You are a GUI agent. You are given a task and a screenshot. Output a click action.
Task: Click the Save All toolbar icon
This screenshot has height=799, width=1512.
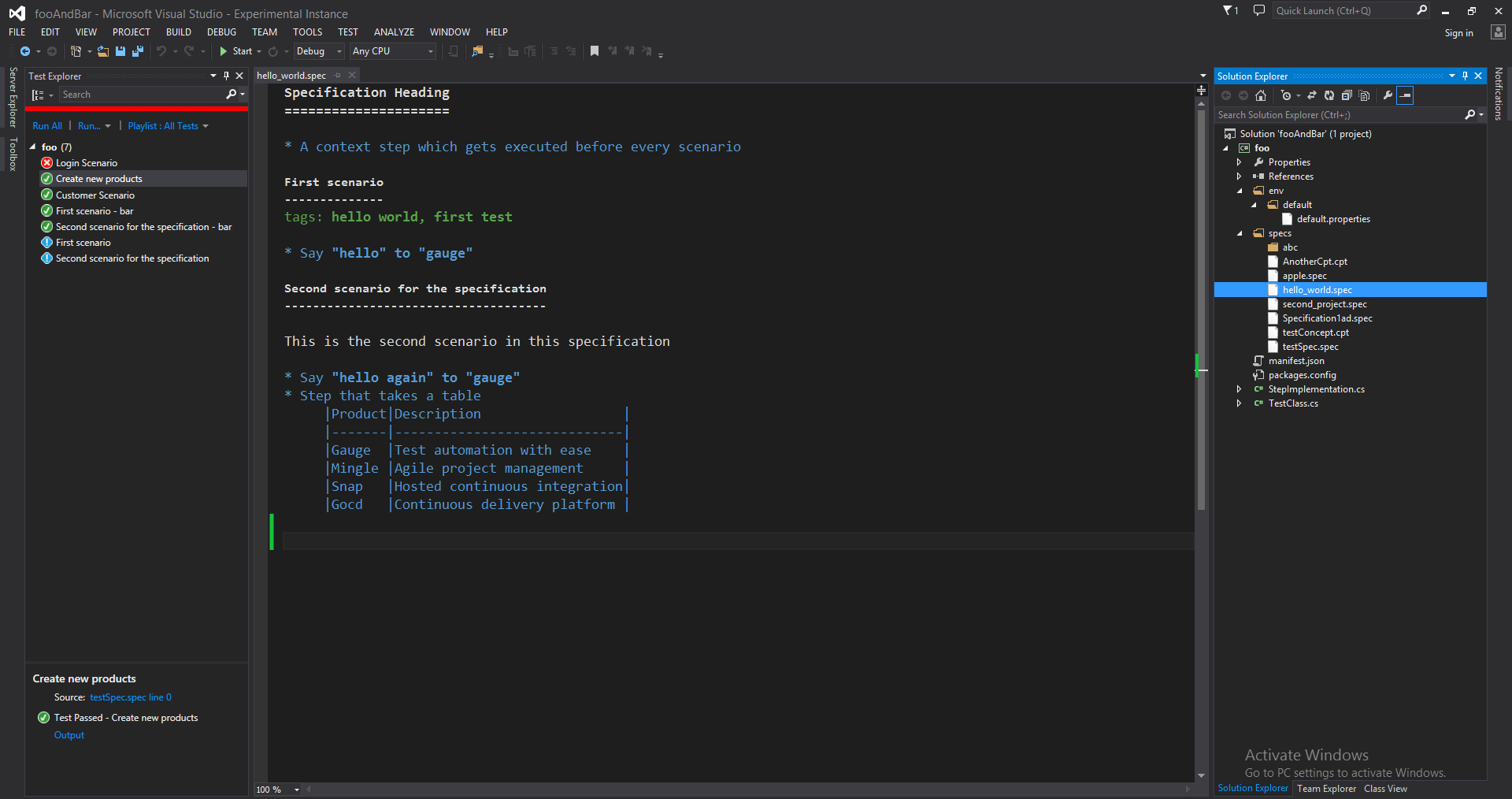click(138, 51)
